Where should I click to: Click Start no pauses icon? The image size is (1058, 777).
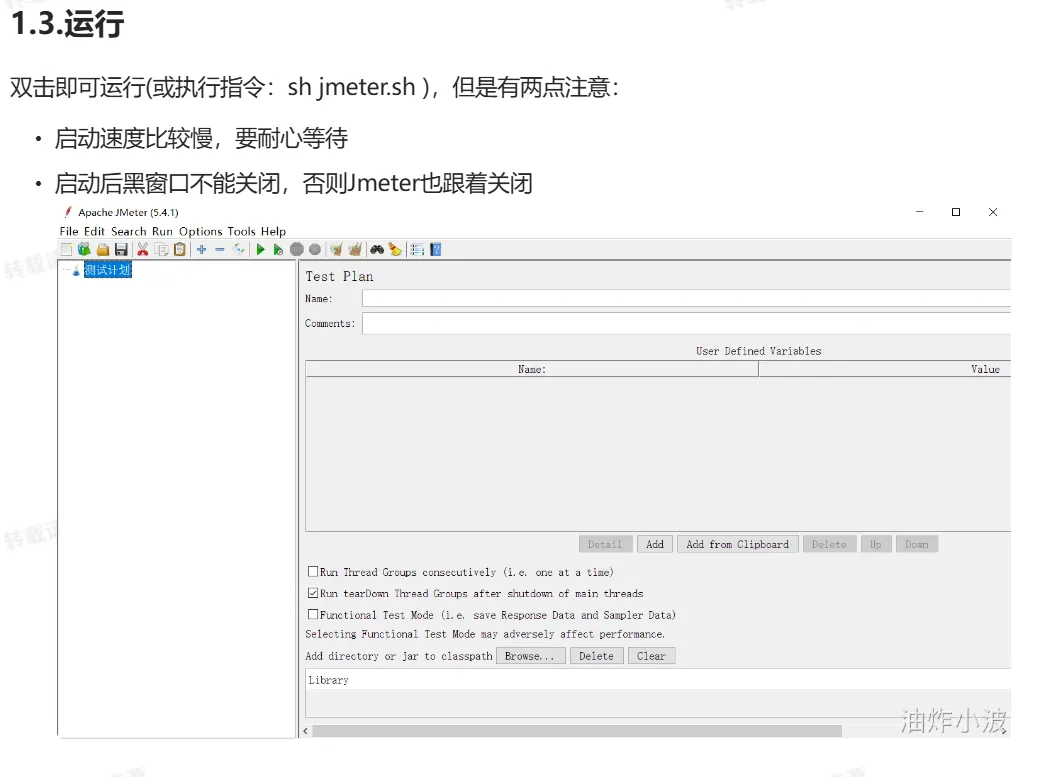click(x=278, y=250)
